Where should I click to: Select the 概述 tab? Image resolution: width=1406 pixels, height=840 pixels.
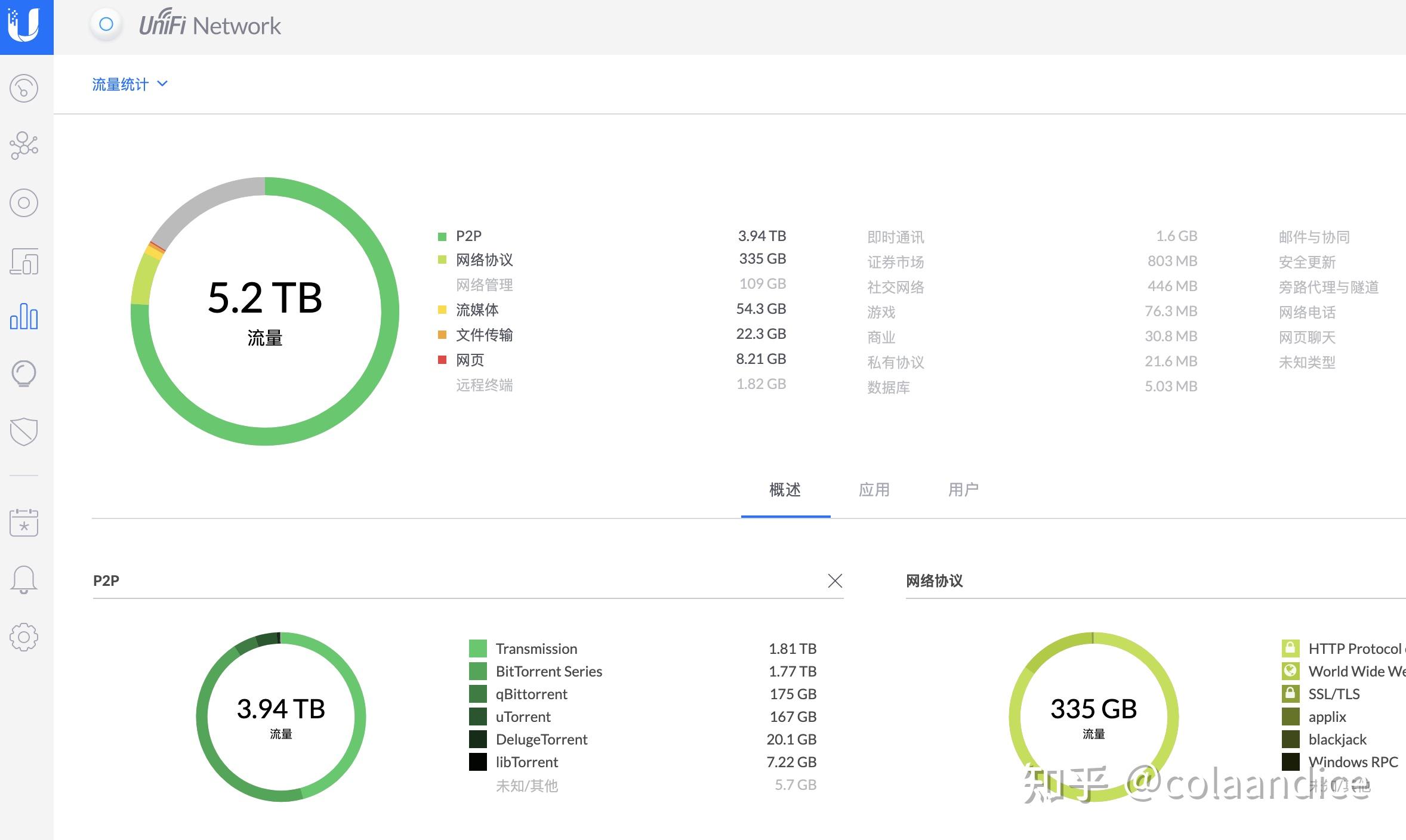[x=785, y=490]
